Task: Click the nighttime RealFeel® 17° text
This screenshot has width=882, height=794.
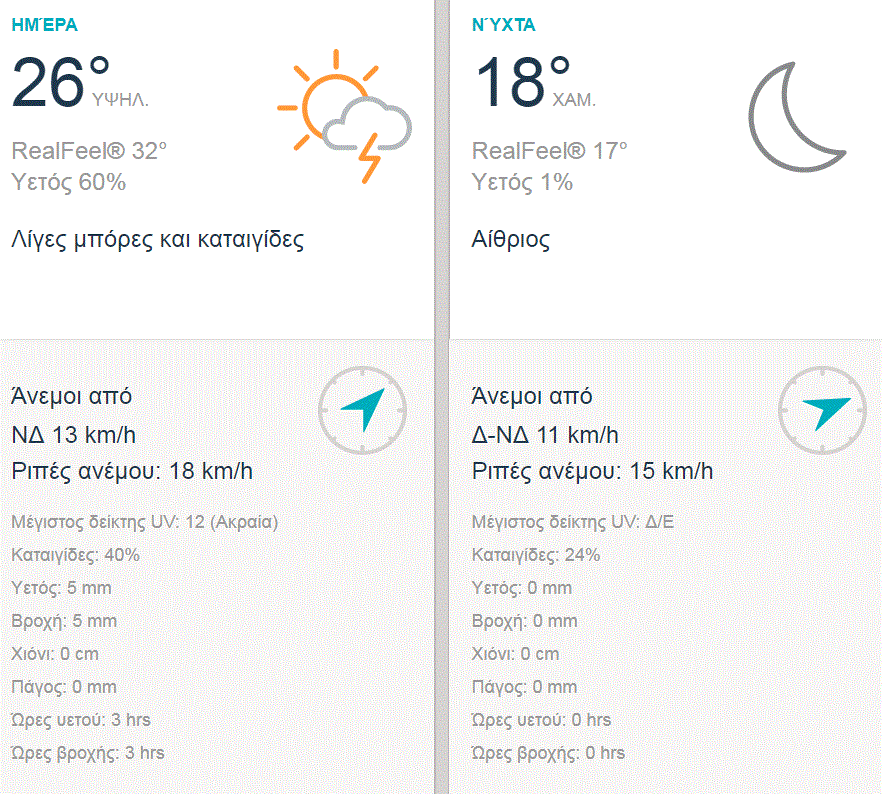Action: 549,151
